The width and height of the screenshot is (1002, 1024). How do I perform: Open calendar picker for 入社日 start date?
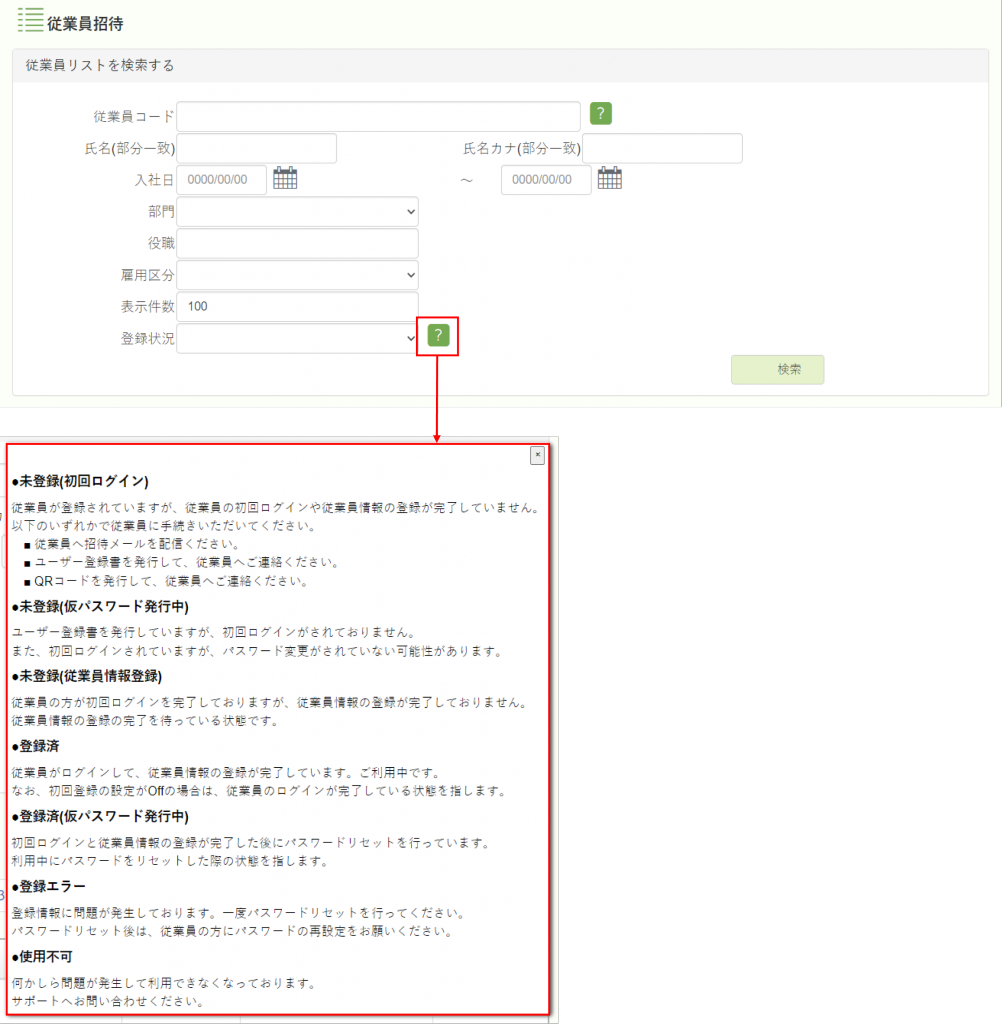pos(285,178)
